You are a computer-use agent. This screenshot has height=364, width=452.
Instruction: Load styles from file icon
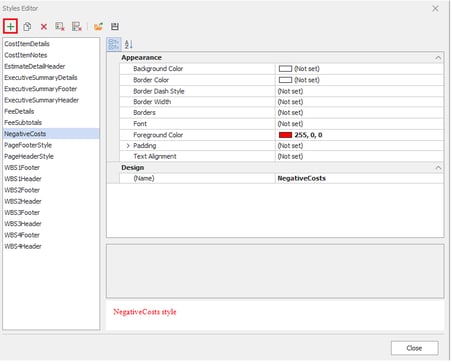(x=98, y=26)
